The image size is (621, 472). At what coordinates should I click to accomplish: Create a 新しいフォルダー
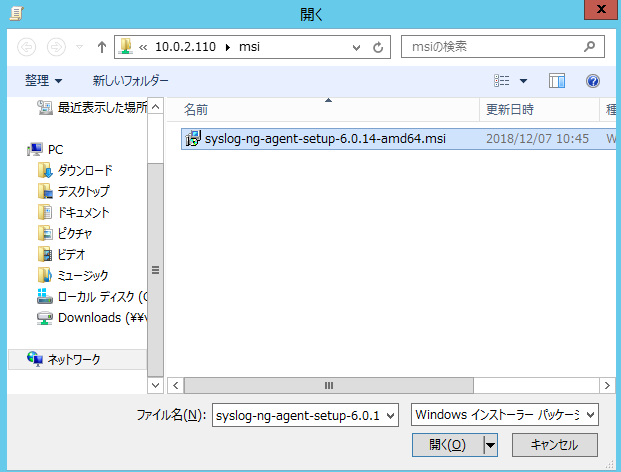(x=130, y=80)
